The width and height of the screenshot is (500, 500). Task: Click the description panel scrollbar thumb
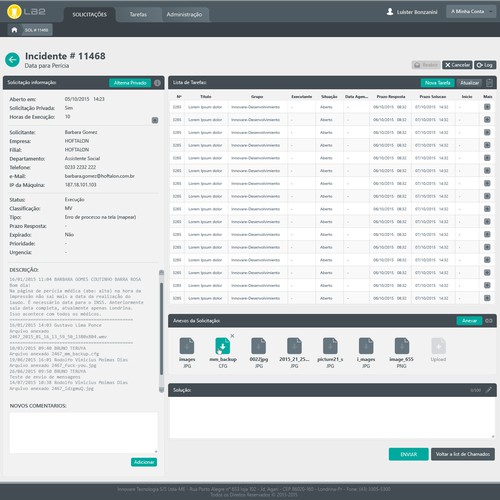[162, 328]
